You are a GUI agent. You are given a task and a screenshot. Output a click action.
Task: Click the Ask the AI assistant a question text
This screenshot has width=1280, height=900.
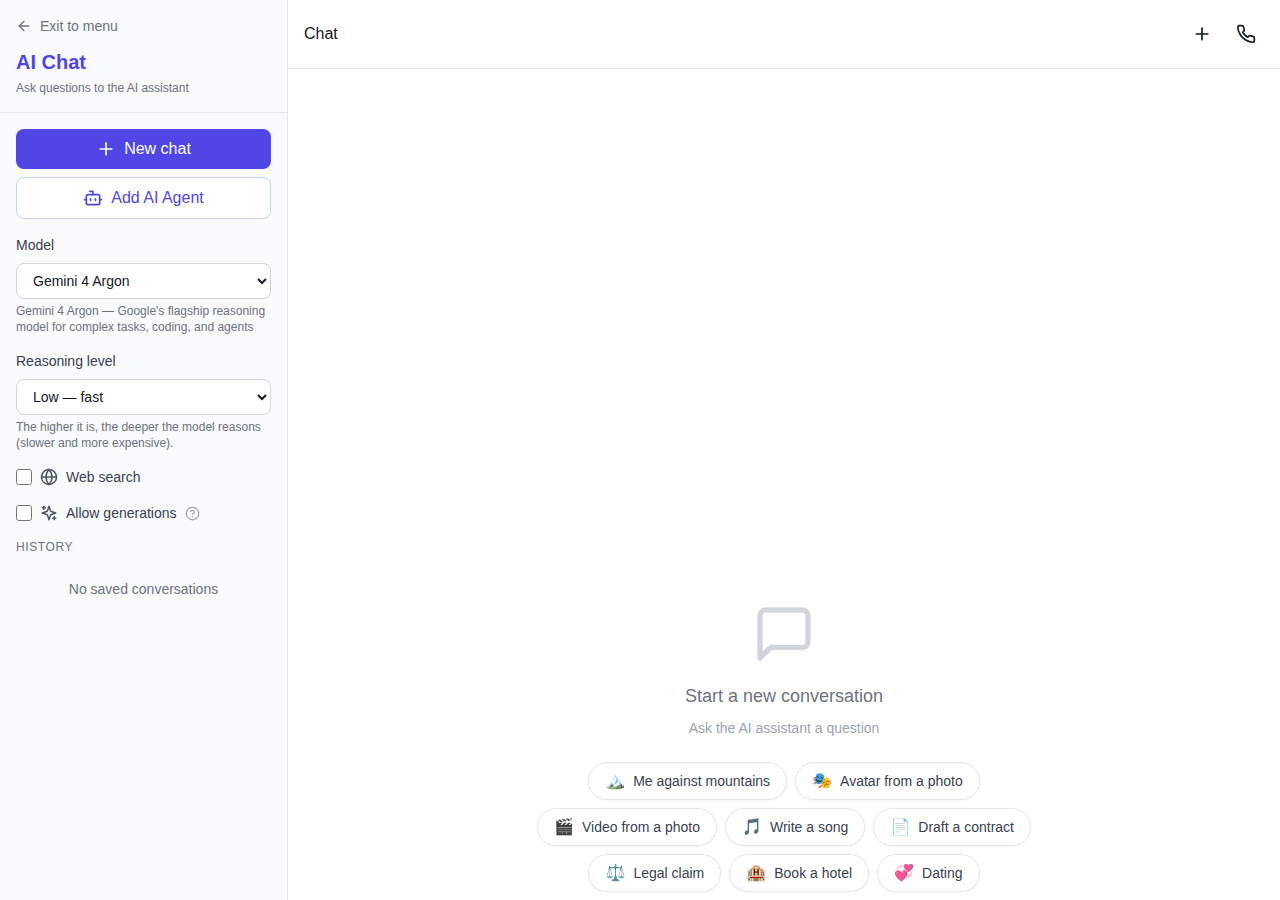(x=784, y=728)
